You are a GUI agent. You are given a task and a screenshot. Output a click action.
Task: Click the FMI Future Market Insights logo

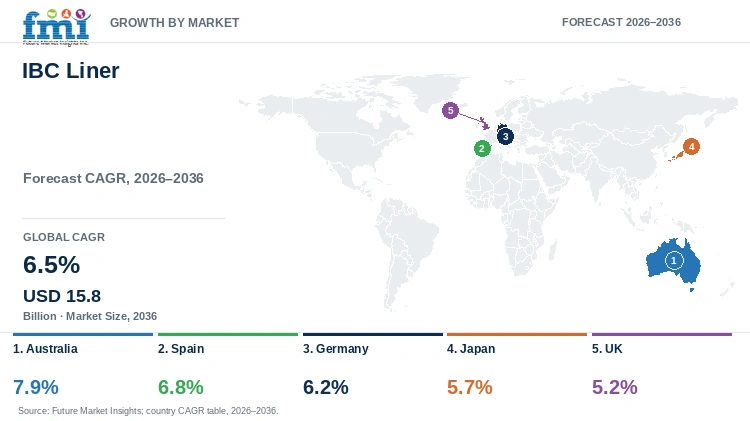[56, 27]
